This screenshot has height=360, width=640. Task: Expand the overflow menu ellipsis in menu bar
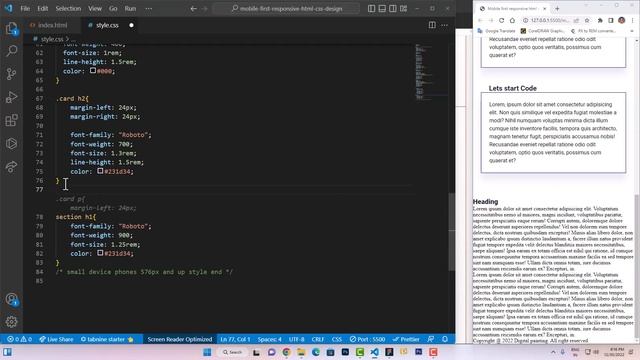(x=149, y=8)
